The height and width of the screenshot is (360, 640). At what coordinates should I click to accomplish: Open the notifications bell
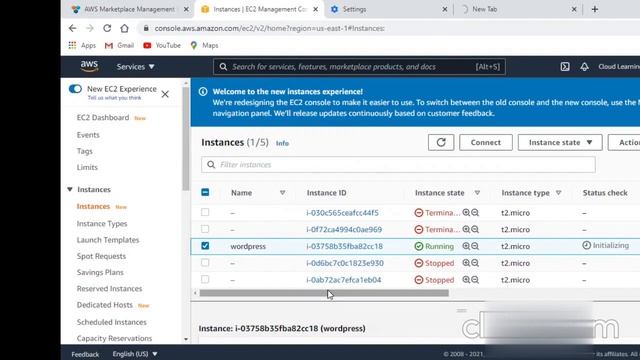coord(584,67)
